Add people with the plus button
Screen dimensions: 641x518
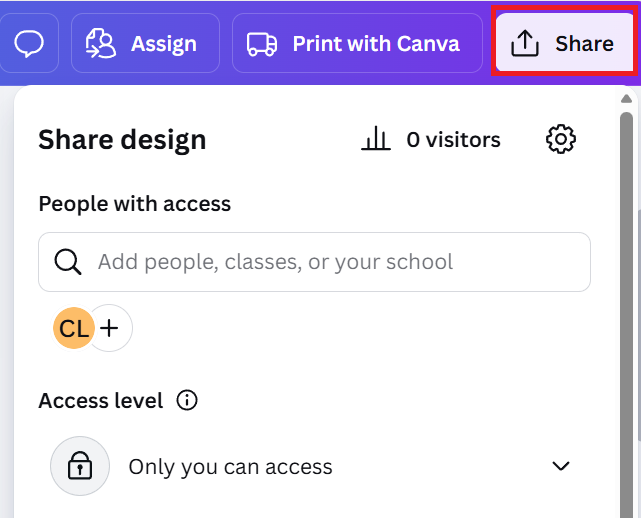point(110,327)
